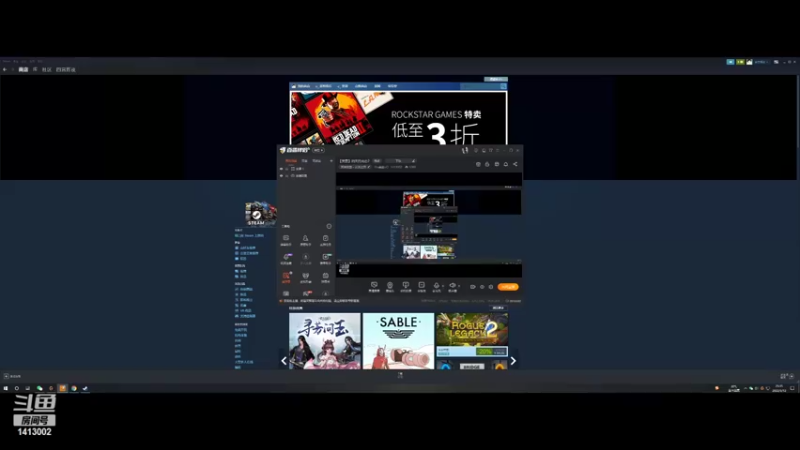This screenshot has height=450, width=800.
Task: Click the orange start streaming button
Action: point(508,287)
